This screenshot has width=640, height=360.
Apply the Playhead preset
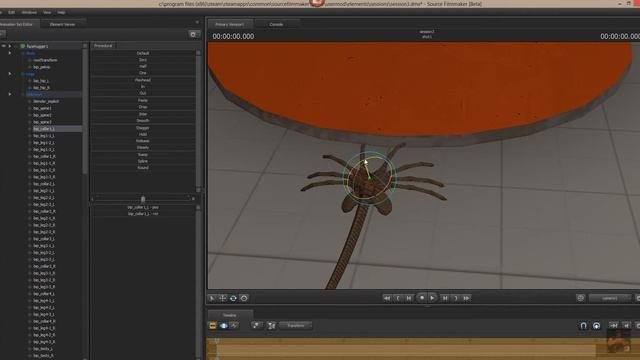(142, 80)
